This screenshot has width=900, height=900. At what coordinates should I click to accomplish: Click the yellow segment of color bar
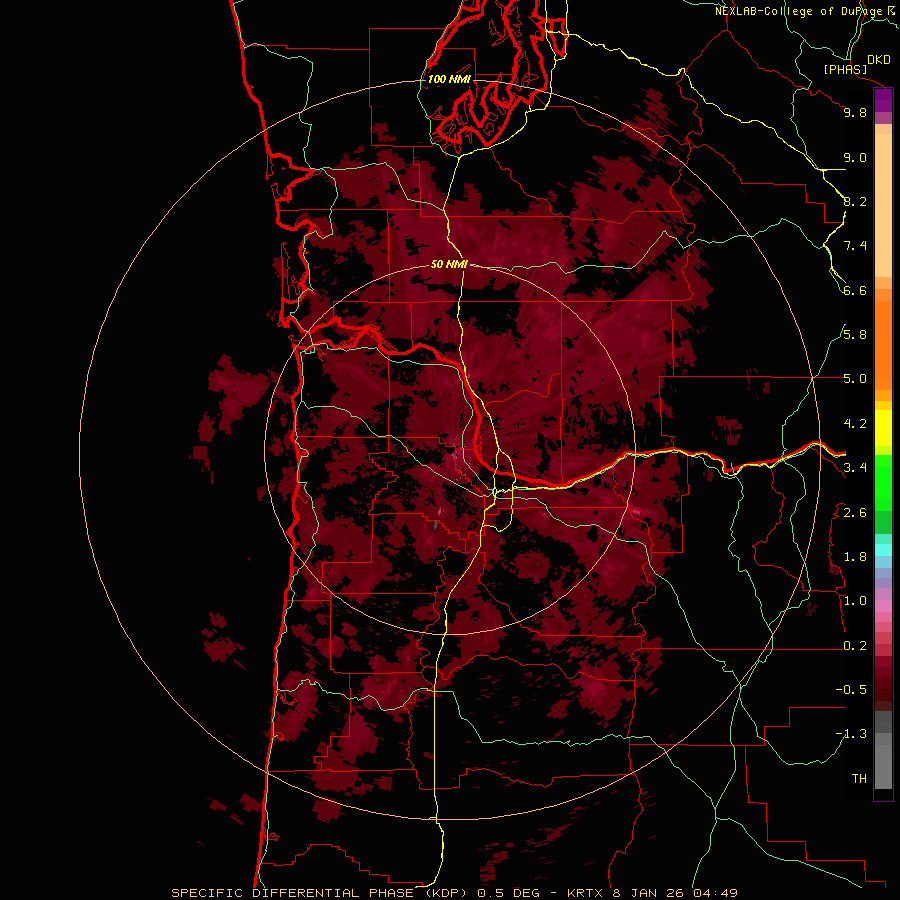tap(883, 428)
